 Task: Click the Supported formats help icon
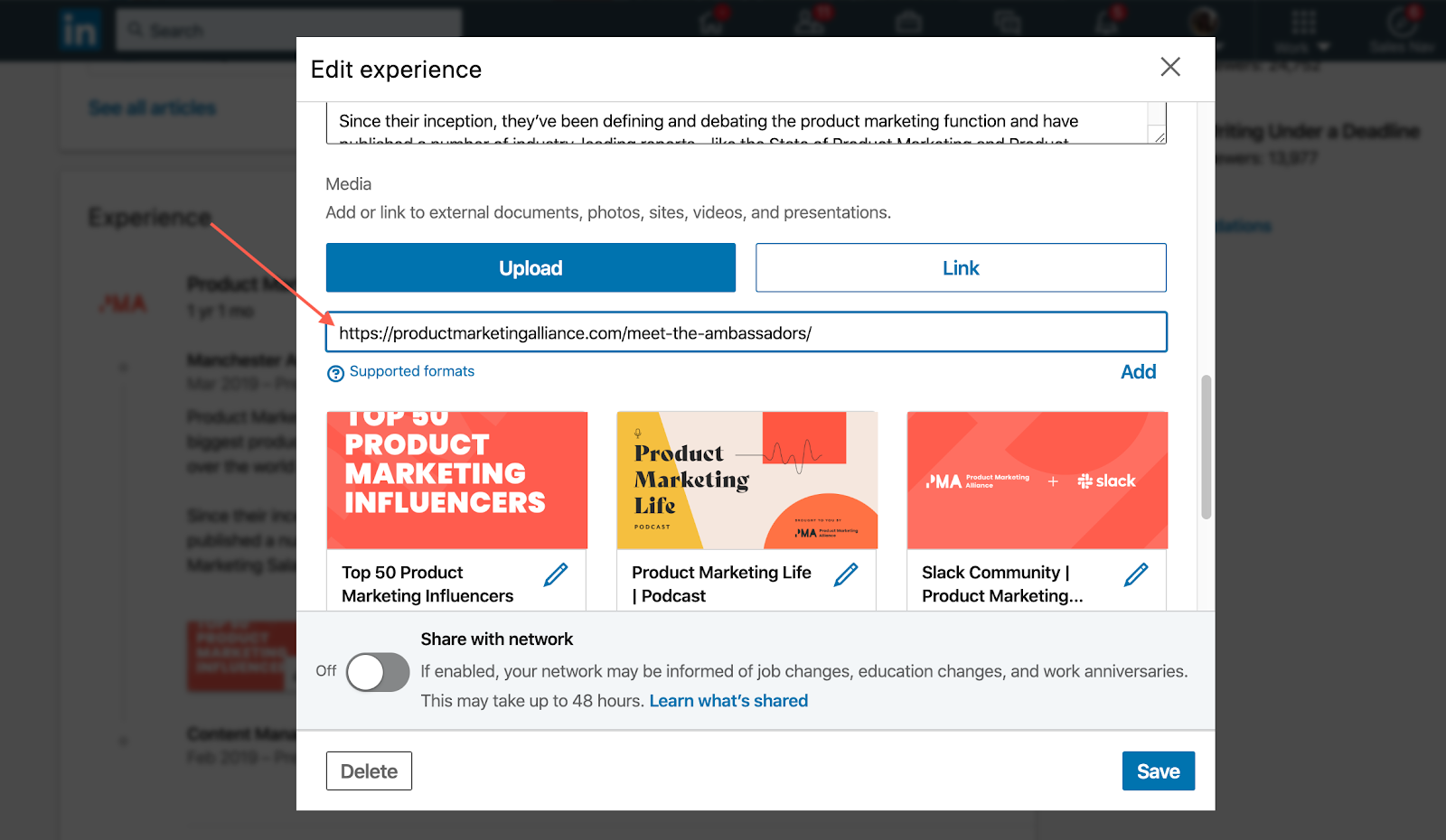(x=335, y=373)
